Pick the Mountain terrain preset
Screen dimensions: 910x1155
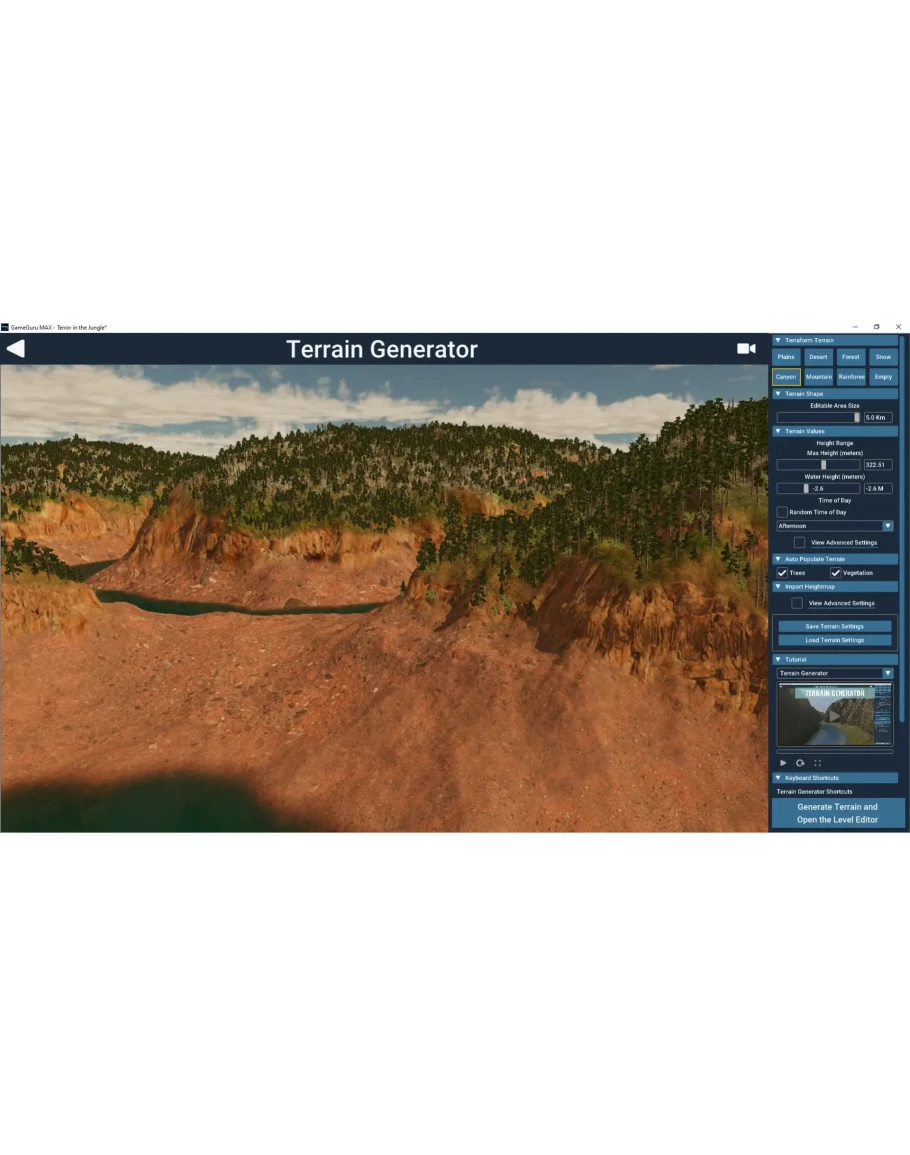pyautogui.click(x=818, y=377)
